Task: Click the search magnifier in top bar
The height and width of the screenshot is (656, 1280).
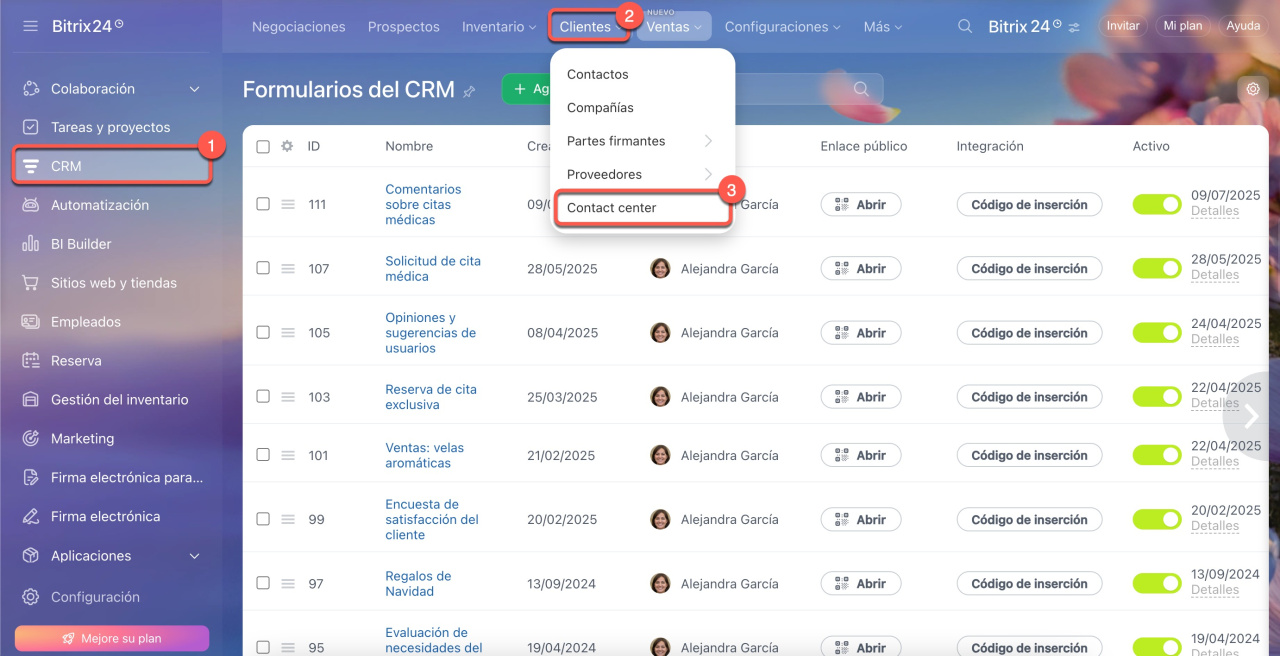Action: click(x=965, y=26)
